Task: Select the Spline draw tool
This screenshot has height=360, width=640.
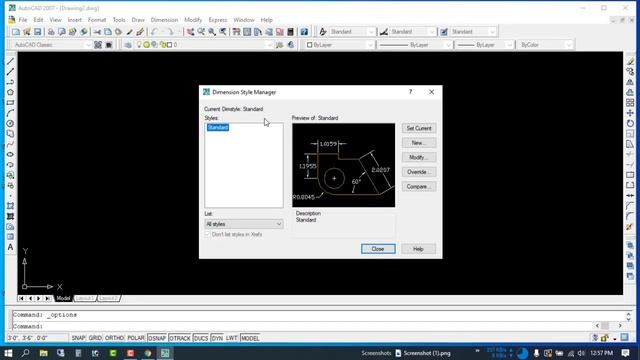Action: pyautogui.click(x=10, y=144)
